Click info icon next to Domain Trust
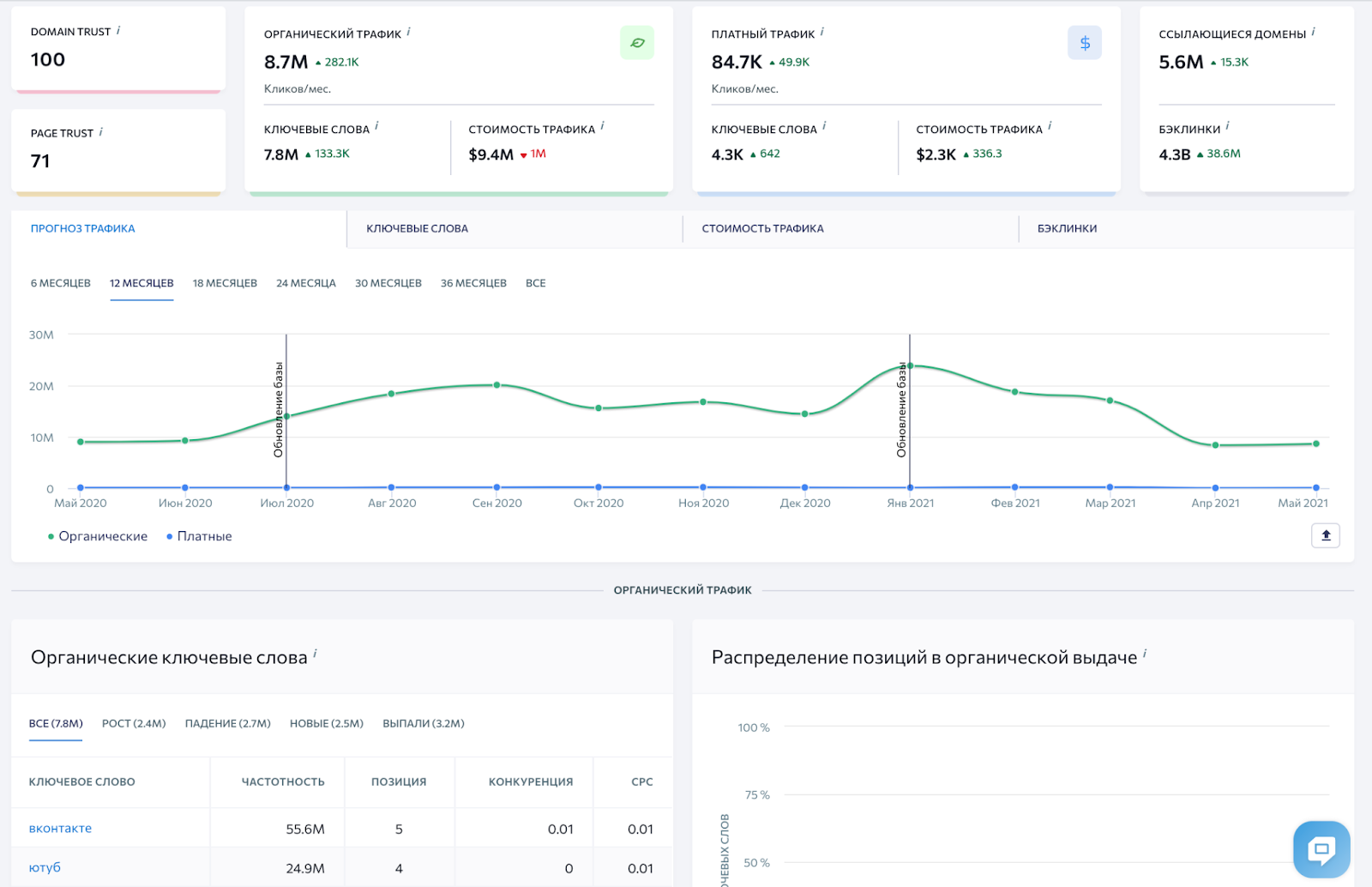This screenshot has width=1372, height=887. tap(118, 31)
